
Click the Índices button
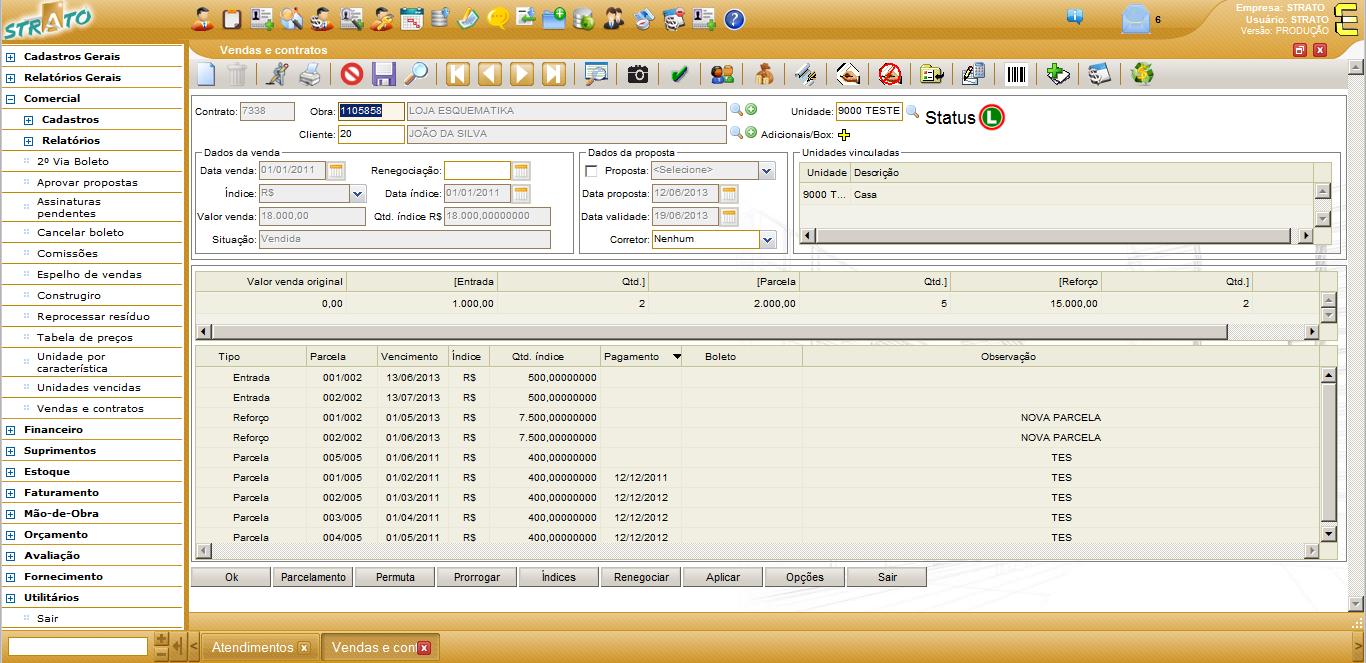click(559, 577)
